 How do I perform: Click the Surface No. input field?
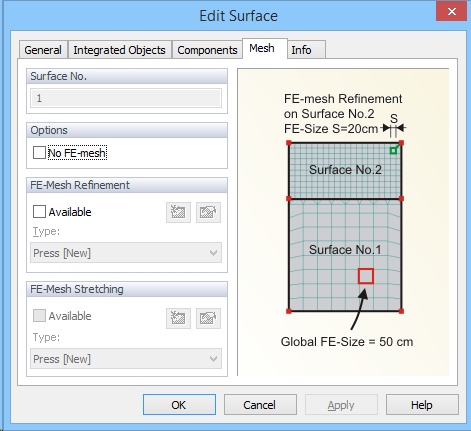(x=126, y=98)
